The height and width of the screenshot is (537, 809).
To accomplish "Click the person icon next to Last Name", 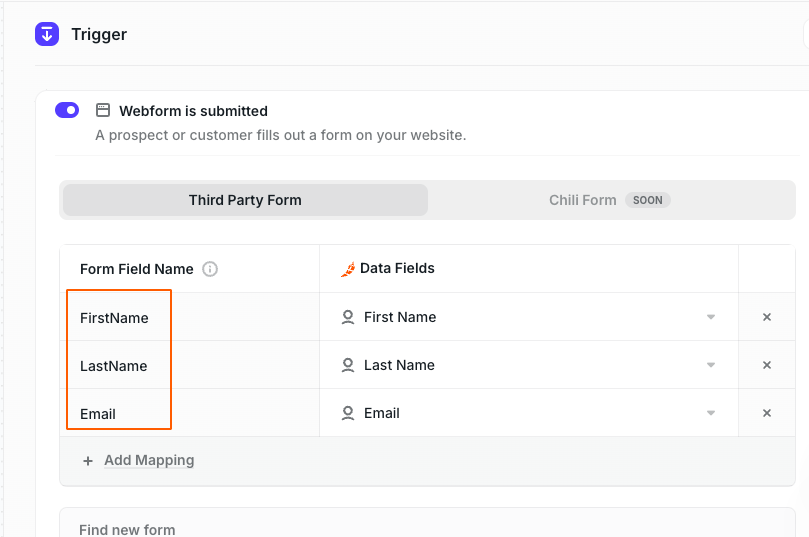I will coord(348,365).
